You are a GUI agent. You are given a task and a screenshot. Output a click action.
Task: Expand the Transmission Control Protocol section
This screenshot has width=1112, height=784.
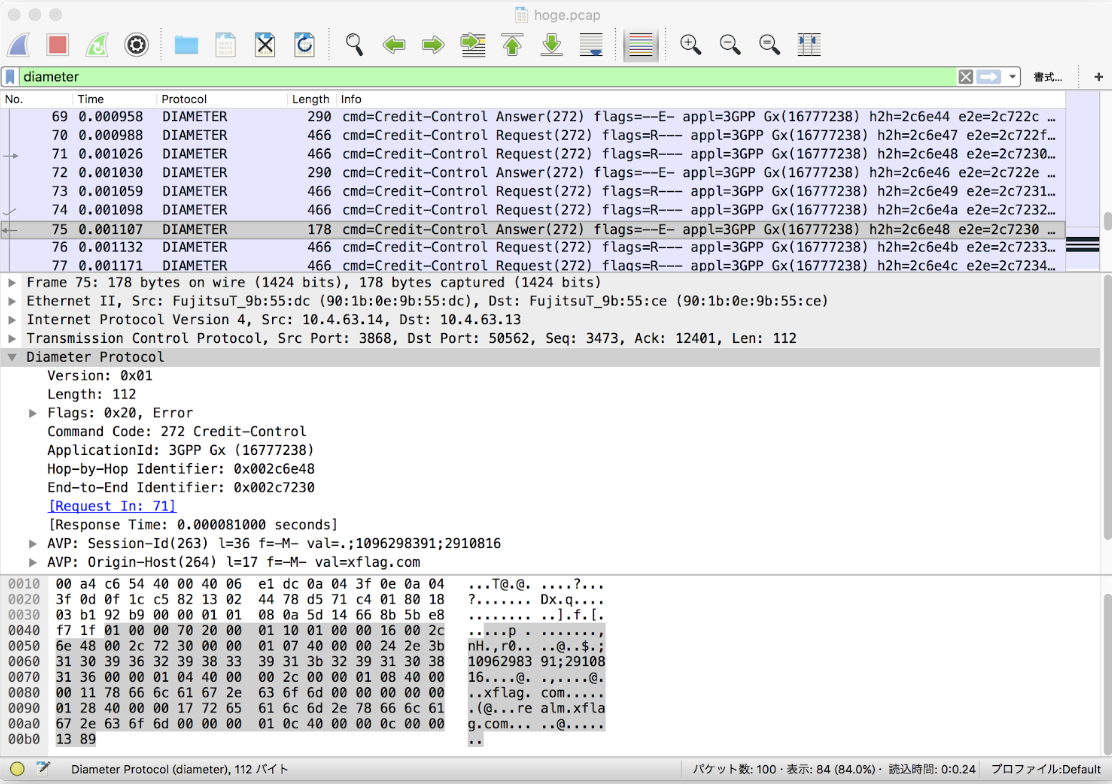12,338
